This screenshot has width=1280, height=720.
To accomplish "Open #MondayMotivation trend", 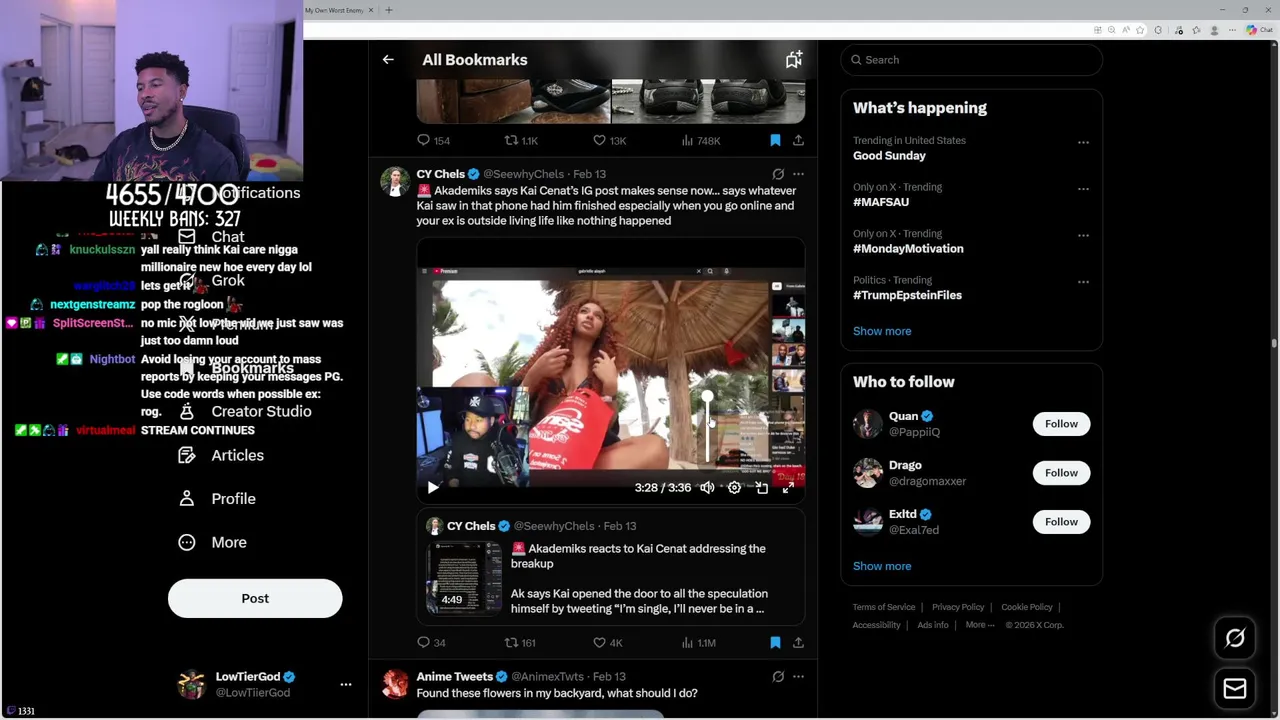I will pos(908,249).
